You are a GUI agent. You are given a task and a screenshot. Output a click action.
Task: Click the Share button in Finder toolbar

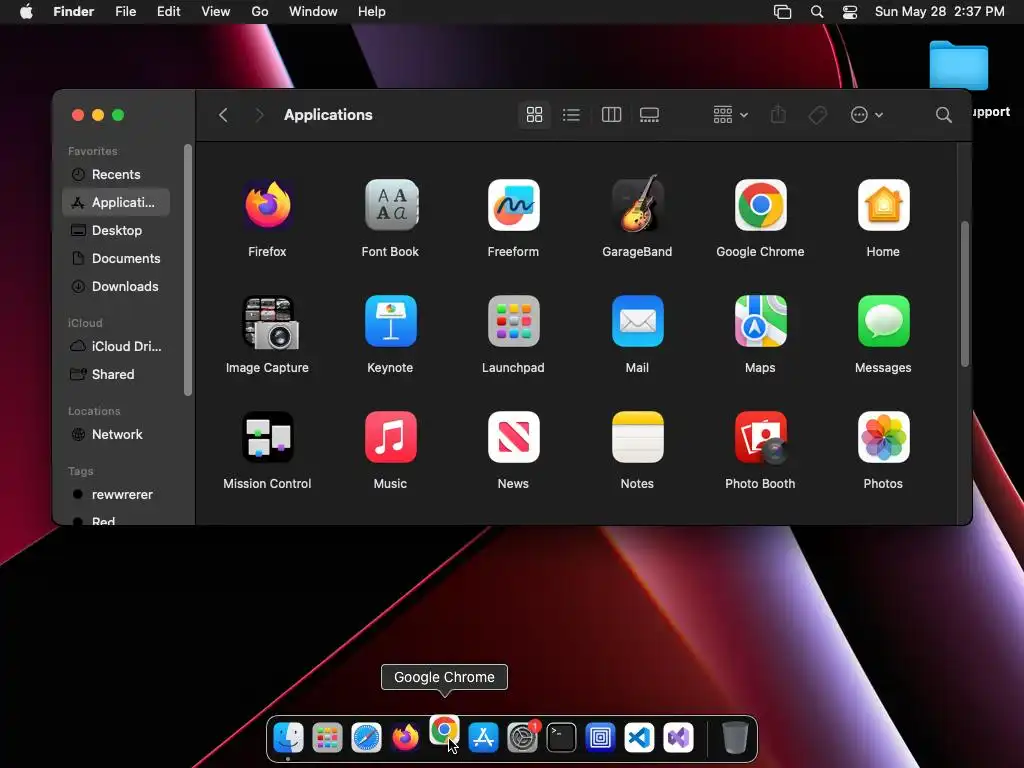(x=778, y=115)
